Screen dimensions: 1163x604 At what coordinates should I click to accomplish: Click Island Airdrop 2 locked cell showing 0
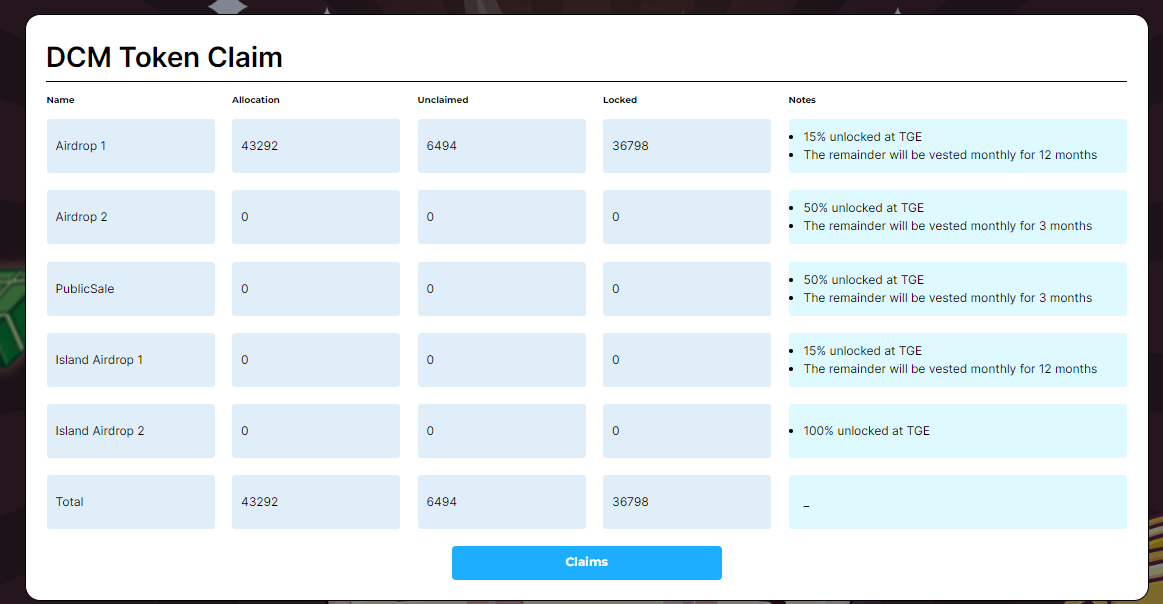point(687,431)
